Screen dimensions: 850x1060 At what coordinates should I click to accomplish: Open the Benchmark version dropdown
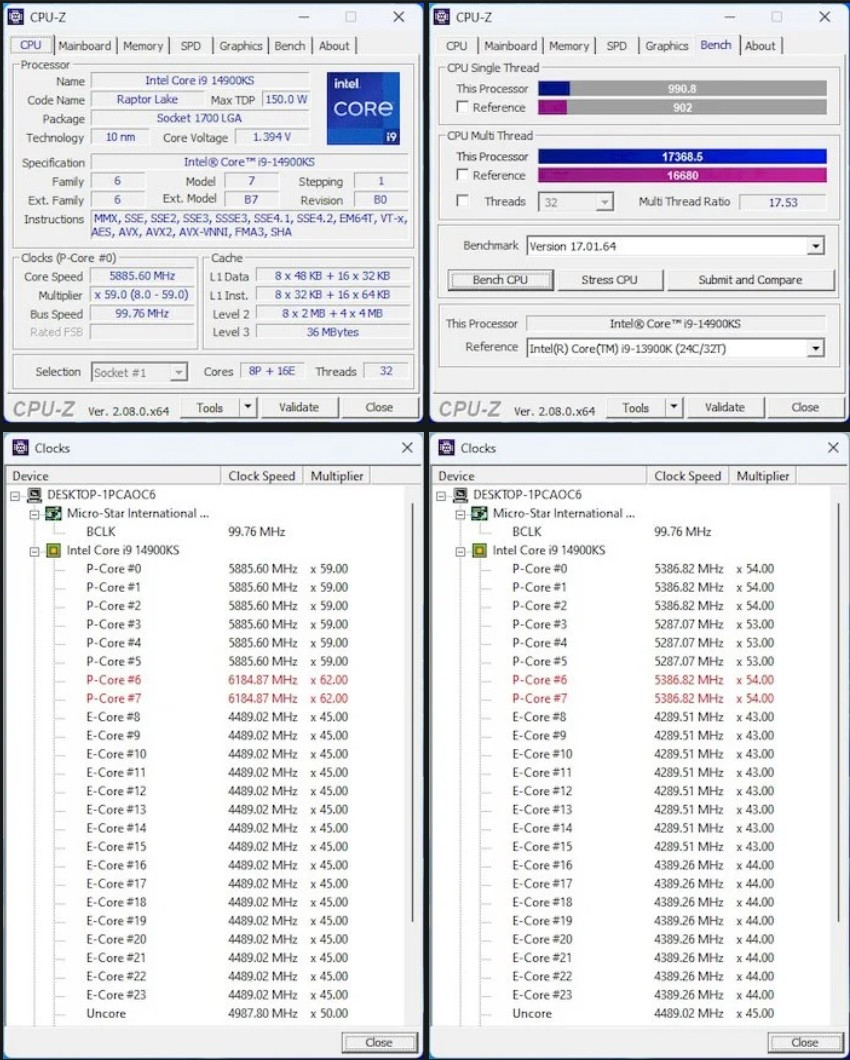pyautogui.click(x=816, y=246)
